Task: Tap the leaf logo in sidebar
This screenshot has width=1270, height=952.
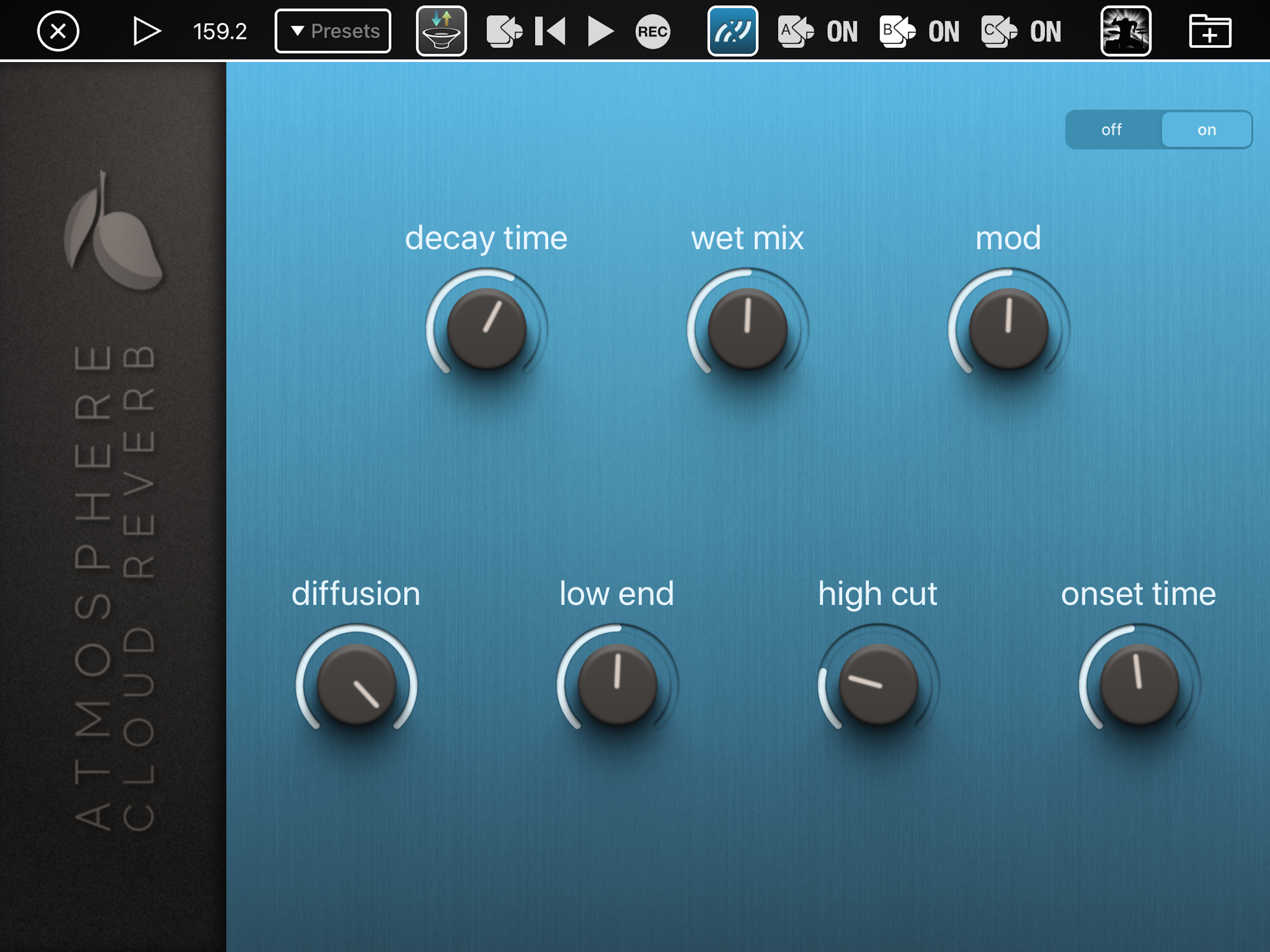Action: point(112,230)
